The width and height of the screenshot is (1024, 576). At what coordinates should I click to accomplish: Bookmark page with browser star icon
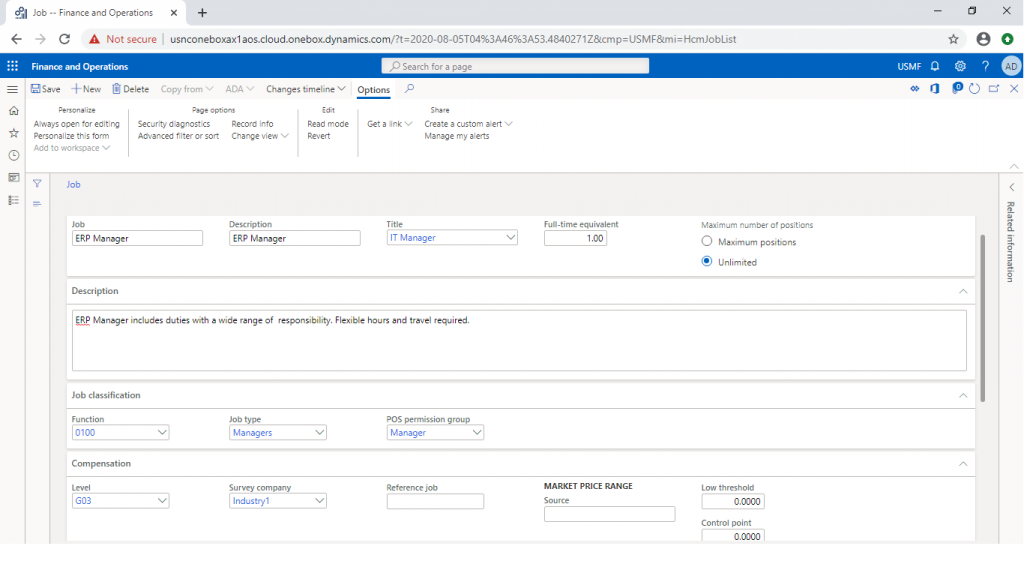[953, 39]
